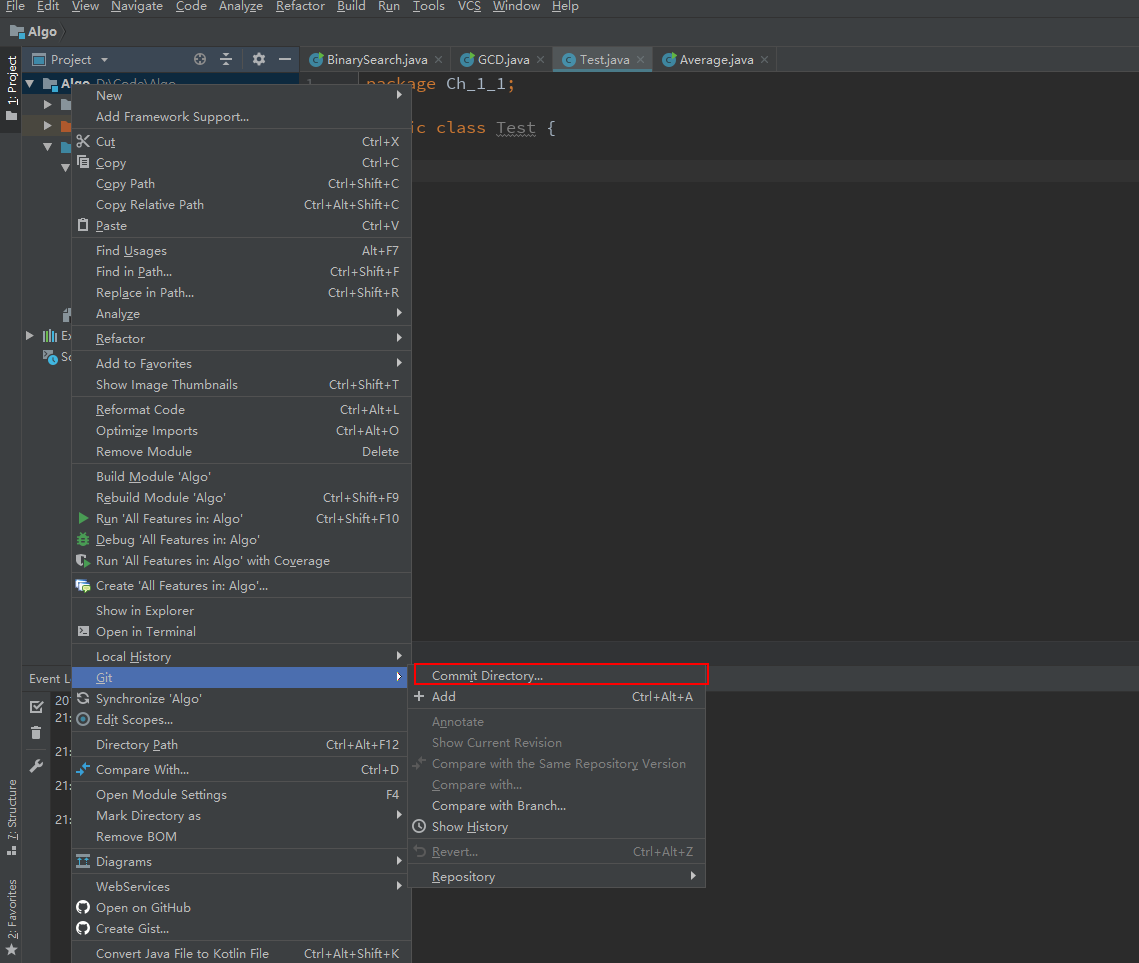Choose Open in Terminal from context menu
This screenshot has width=1139, height=963.
146,632
